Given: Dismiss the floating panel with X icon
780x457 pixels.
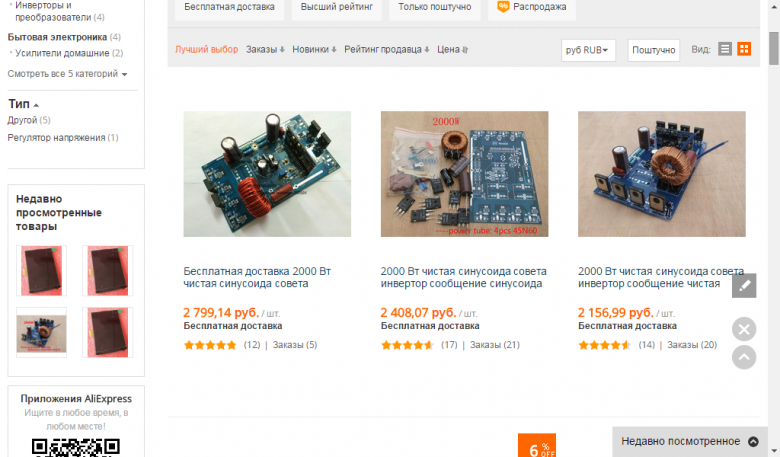Looking at the screenshot, I should [744, 329].
